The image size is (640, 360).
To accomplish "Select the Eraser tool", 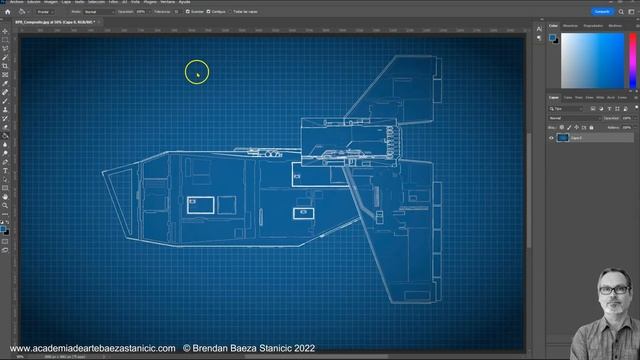I will [5, 127].
